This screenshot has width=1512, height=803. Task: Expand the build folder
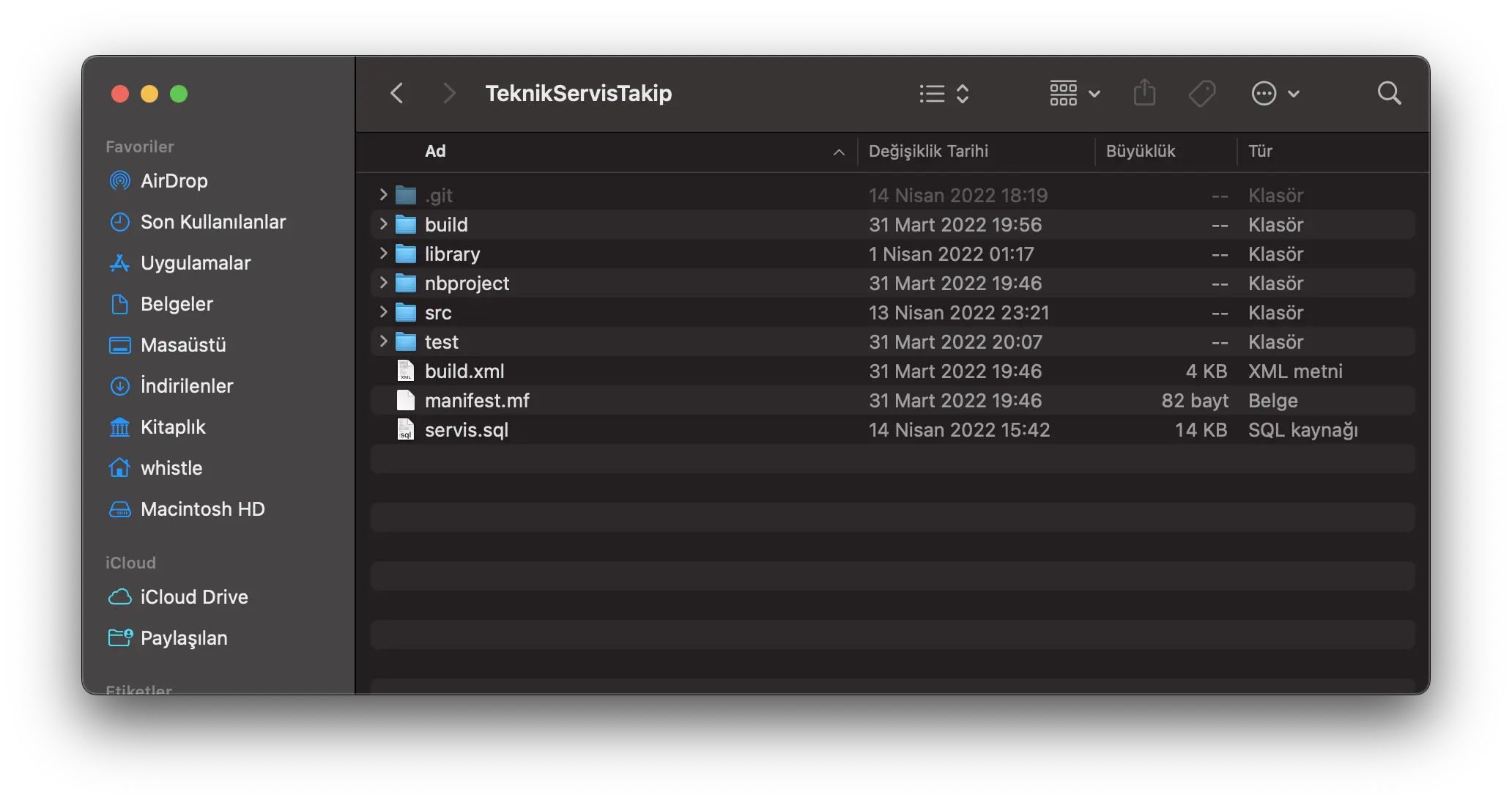[x=383, y=224]
